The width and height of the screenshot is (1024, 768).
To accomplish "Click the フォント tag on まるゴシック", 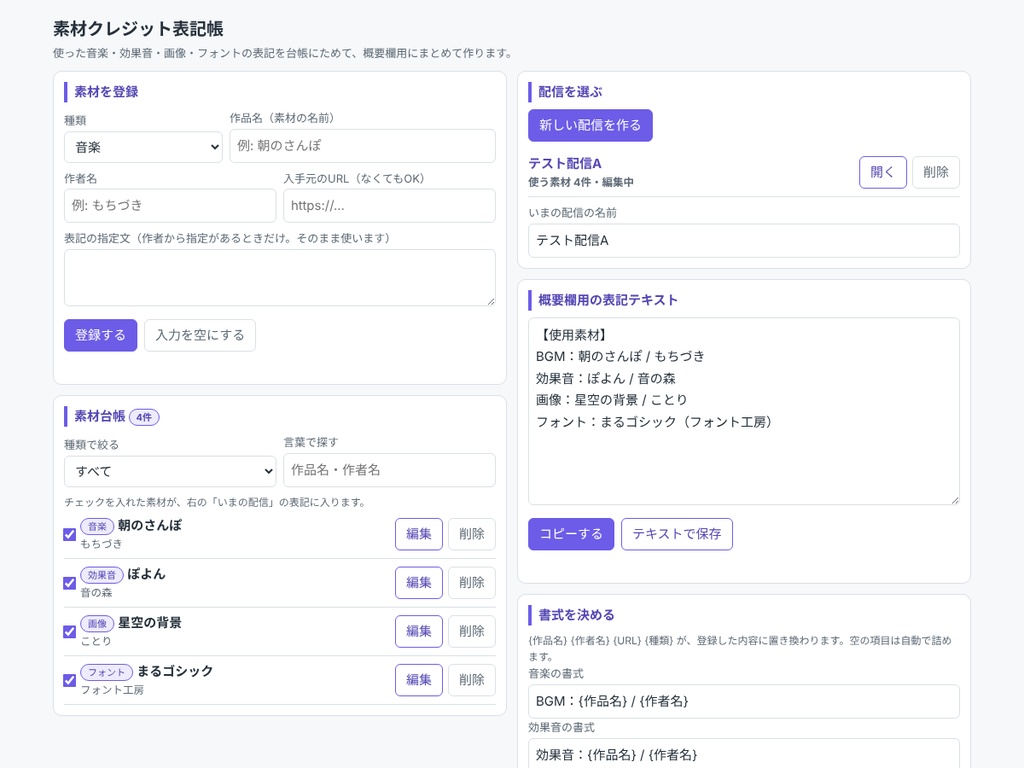I will (106, 672).
